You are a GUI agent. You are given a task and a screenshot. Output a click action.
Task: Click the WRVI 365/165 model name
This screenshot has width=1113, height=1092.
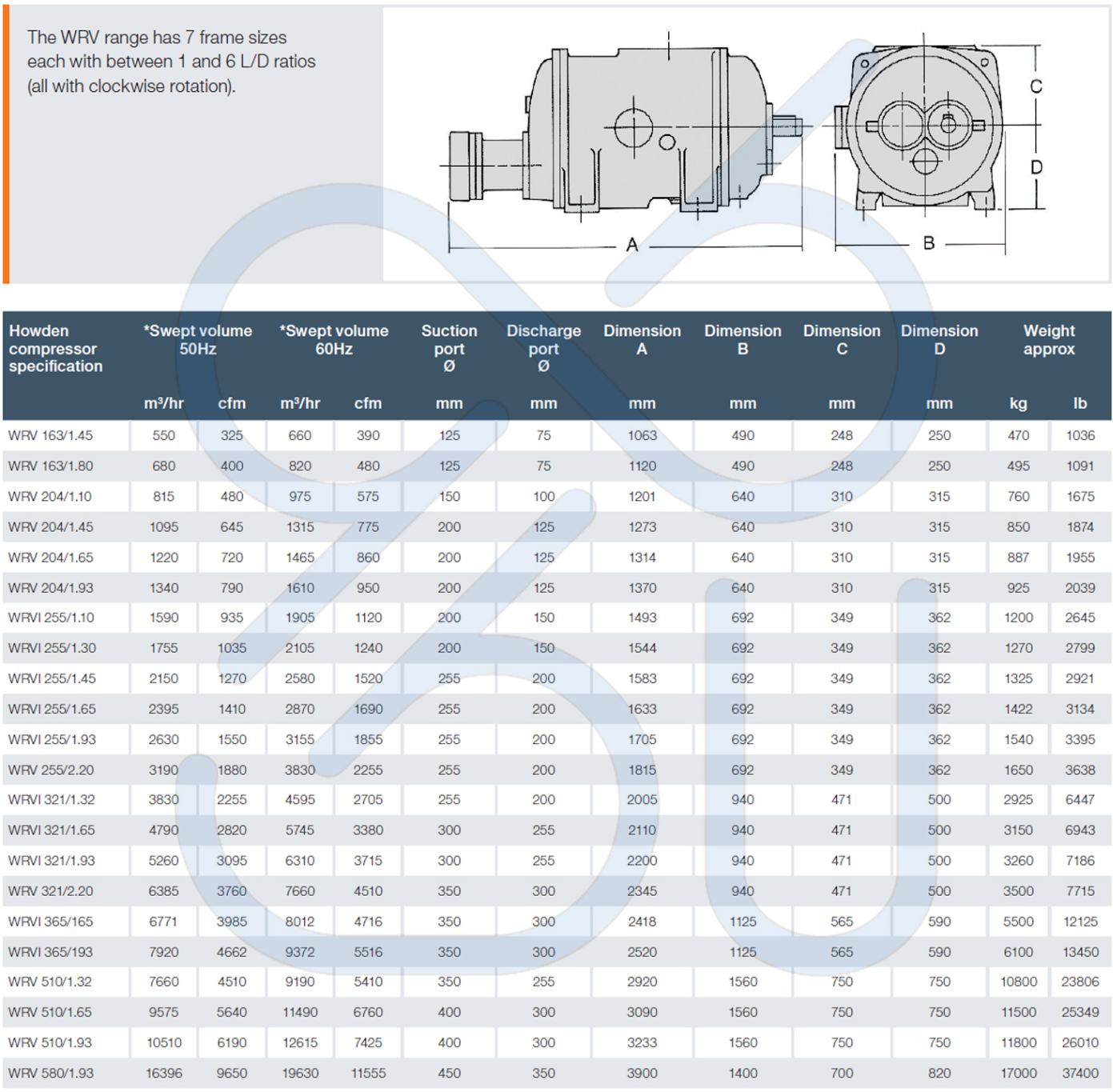[50, 922]
